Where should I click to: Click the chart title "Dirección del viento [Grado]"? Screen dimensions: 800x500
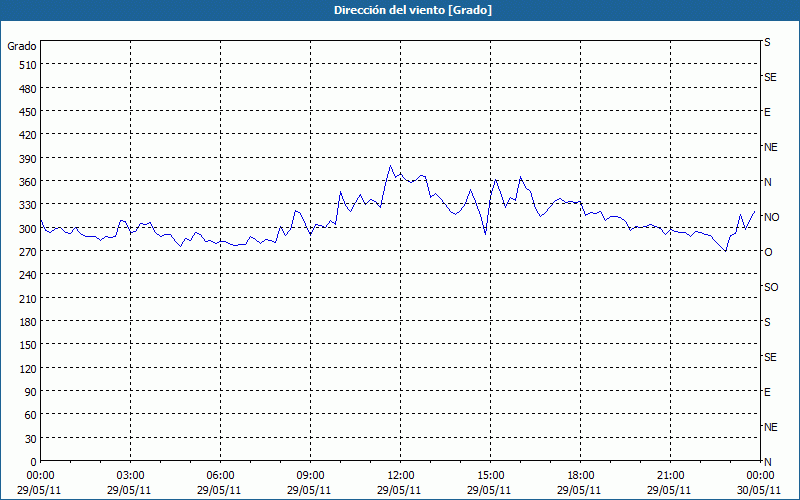click(x=413, y=10)
